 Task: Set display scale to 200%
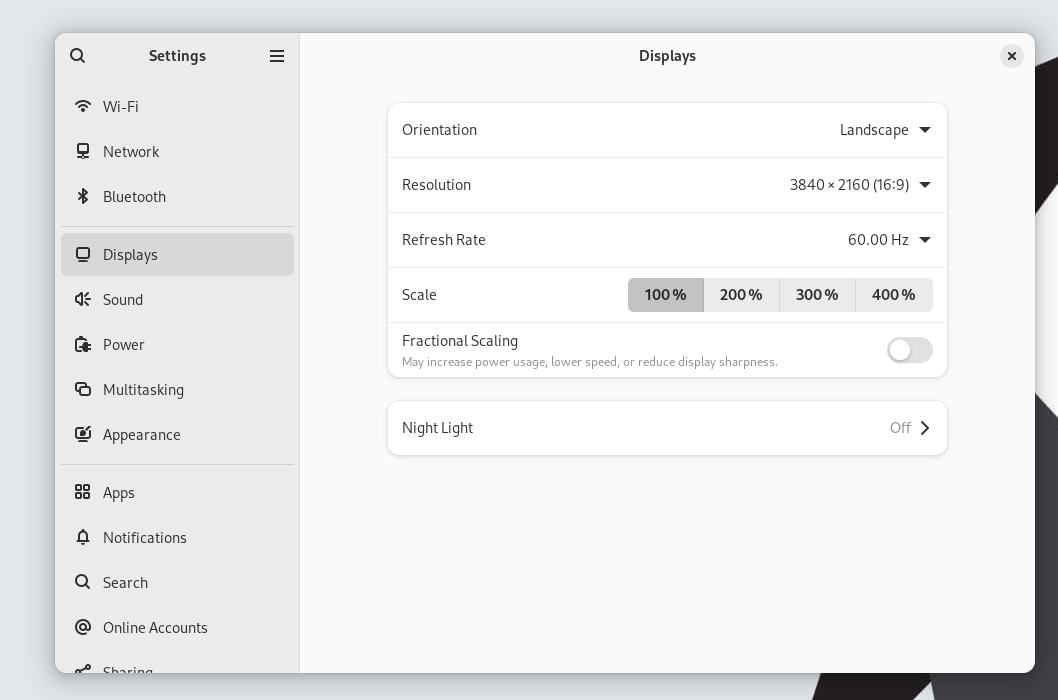[741, 295]
